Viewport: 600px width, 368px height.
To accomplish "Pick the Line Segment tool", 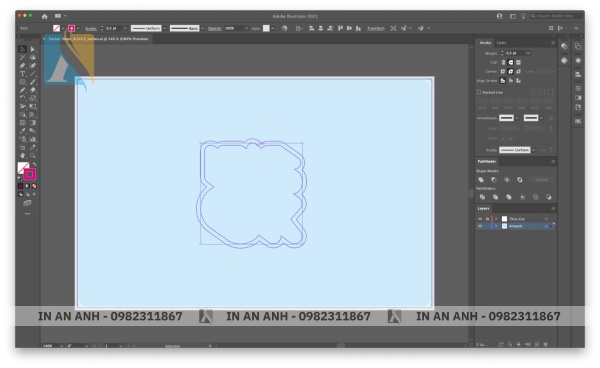I will [x=33, y=73].
